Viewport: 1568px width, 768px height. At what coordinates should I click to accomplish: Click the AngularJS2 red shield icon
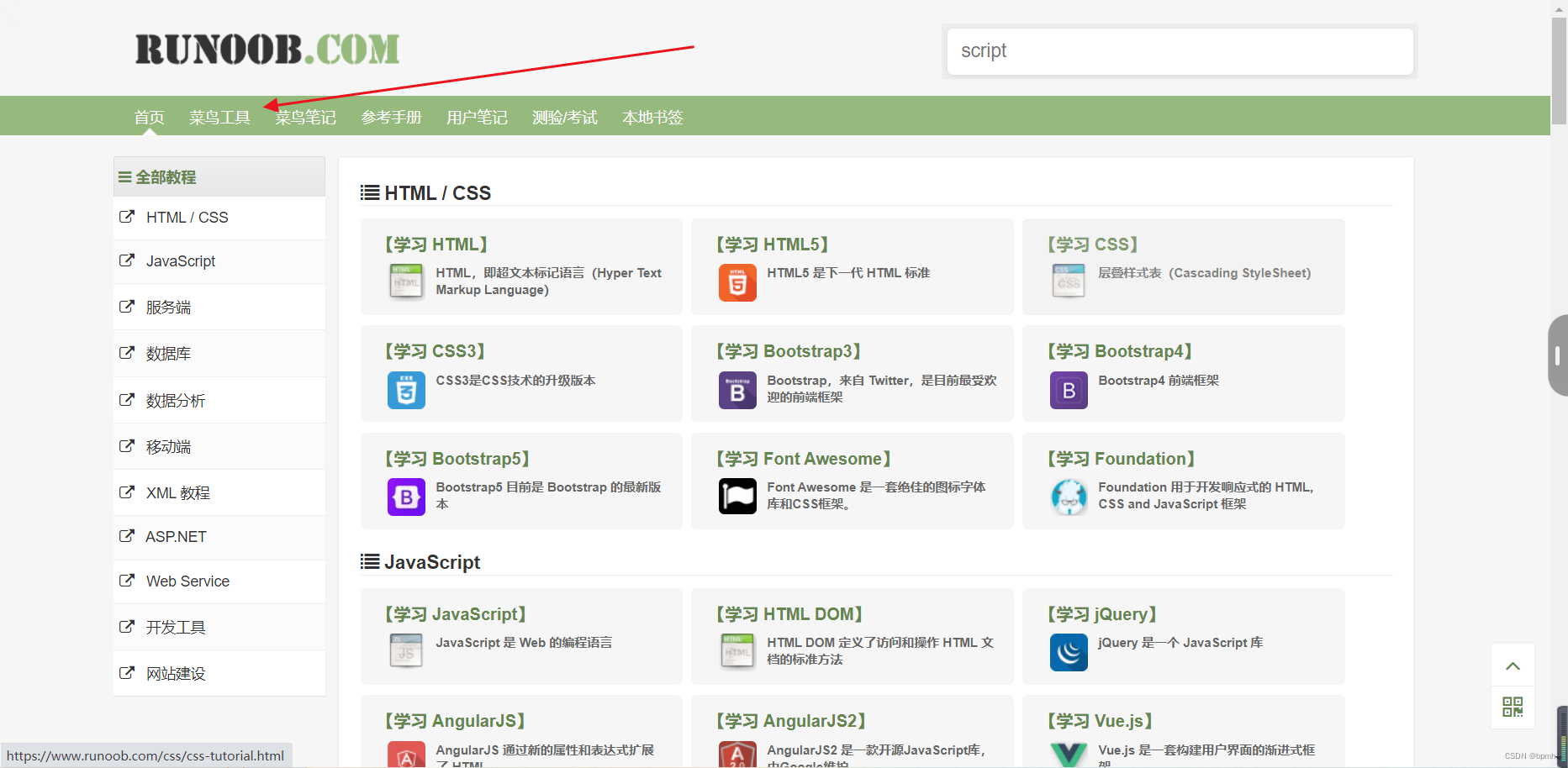pos(737,755)
